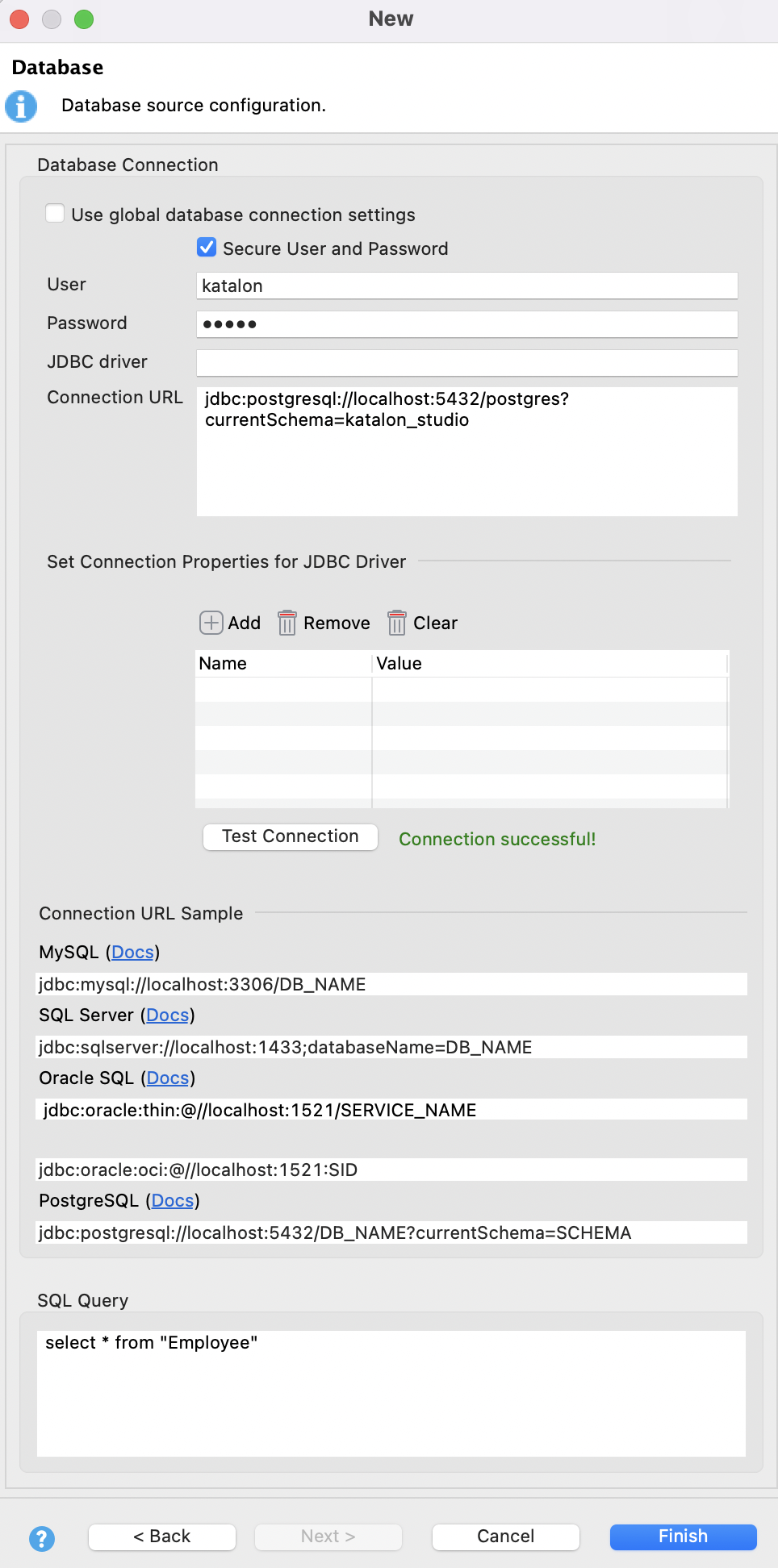Click Finish to create the database source
Viewport: 778px width, 1568px height.
(683, 1537)
